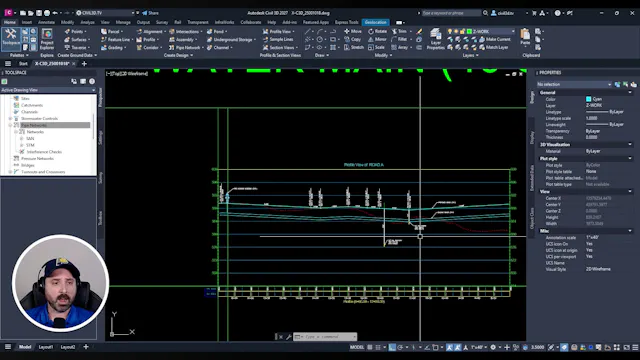Open the Z-WORK layer dropdown
The image size is (640, 360).
513,31
